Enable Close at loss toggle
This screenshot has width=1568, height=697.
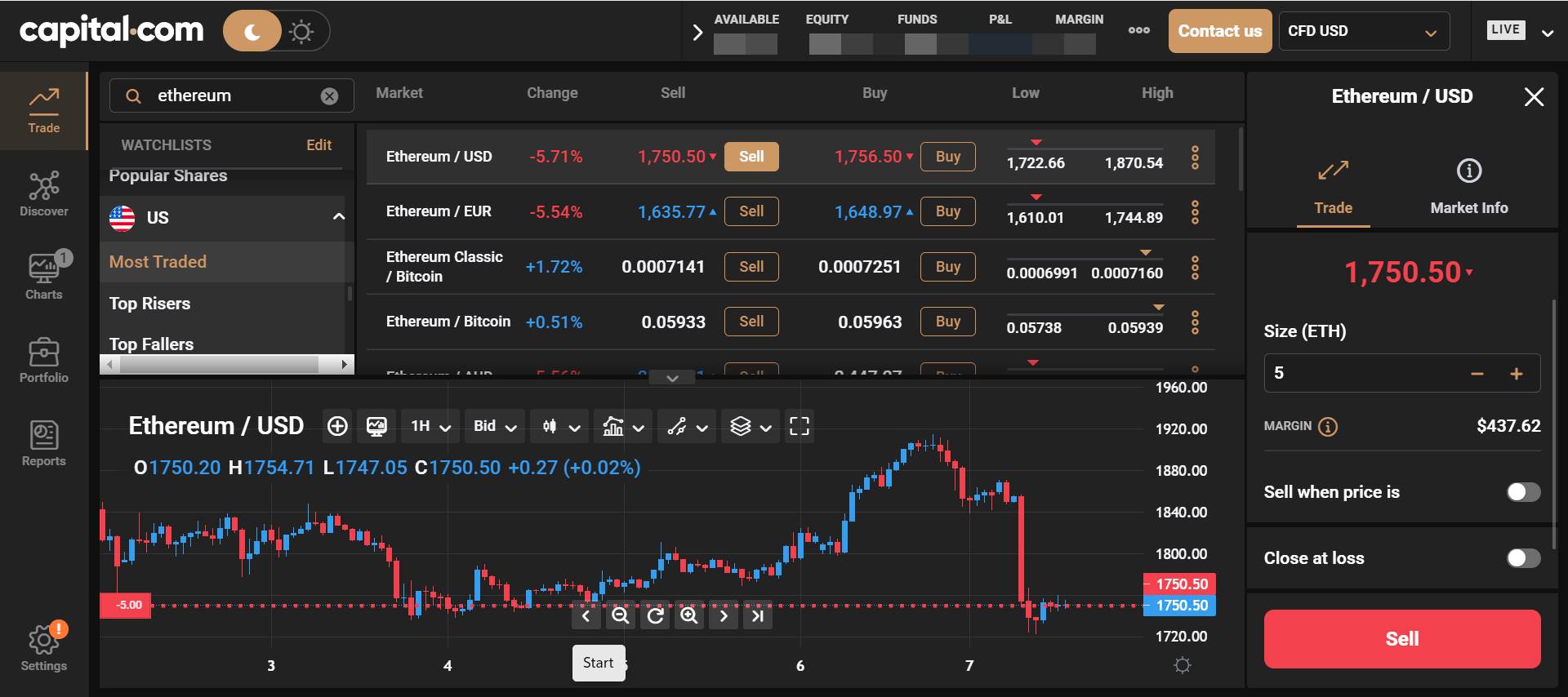click(x=1523, y=558)
